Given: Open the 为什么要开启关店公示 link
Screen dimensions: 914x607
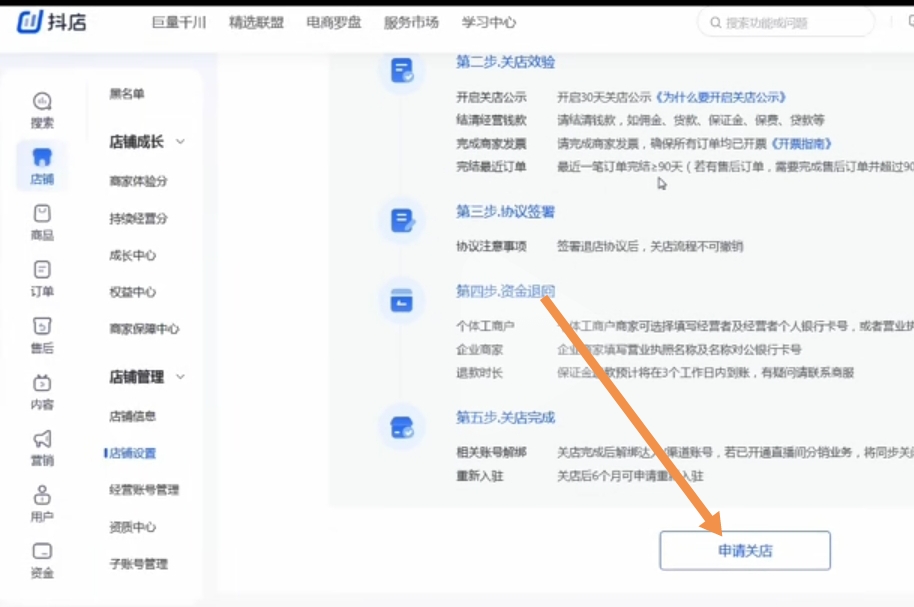Looking at the screenshot, I should click(721, 97).
